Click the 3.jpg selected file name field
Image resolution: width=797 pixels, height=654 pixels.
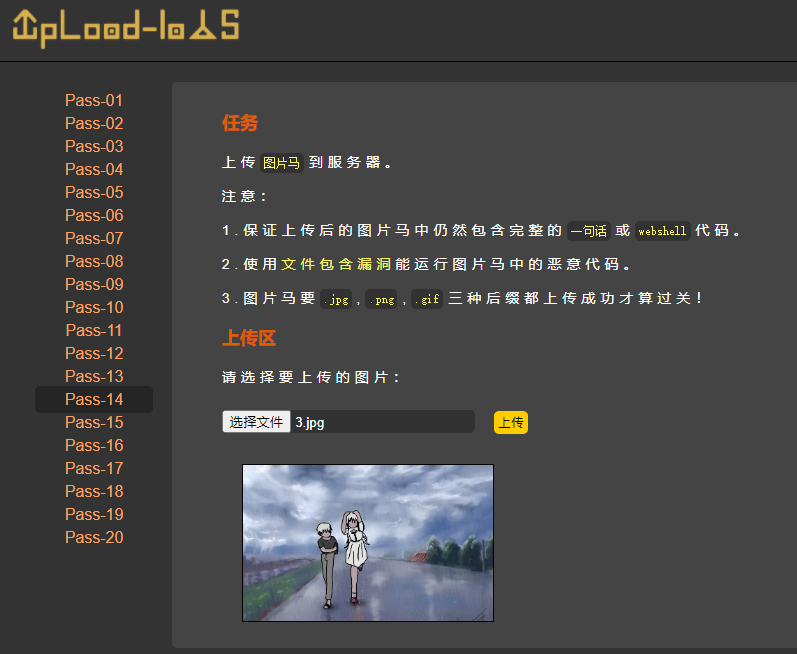pos(380,422)
